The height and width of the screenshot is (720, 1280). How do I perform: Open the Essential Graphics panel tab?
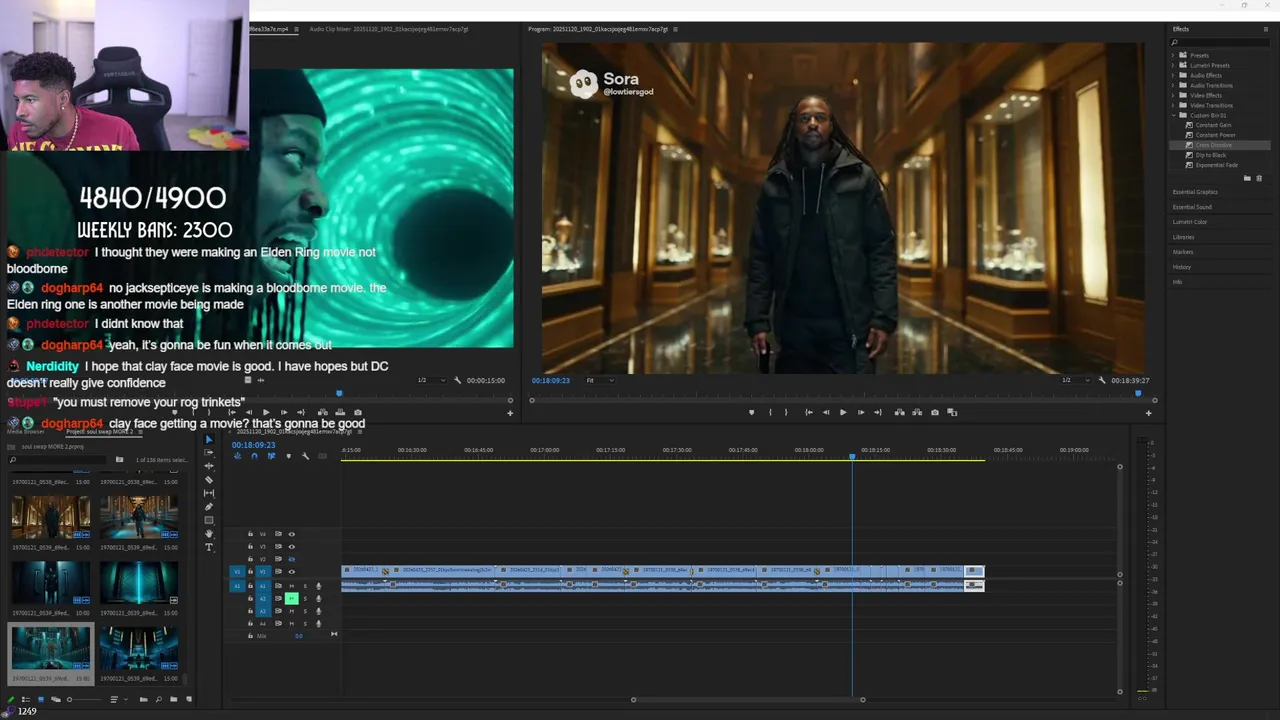pyautogui.click(x=1195, y=192)
